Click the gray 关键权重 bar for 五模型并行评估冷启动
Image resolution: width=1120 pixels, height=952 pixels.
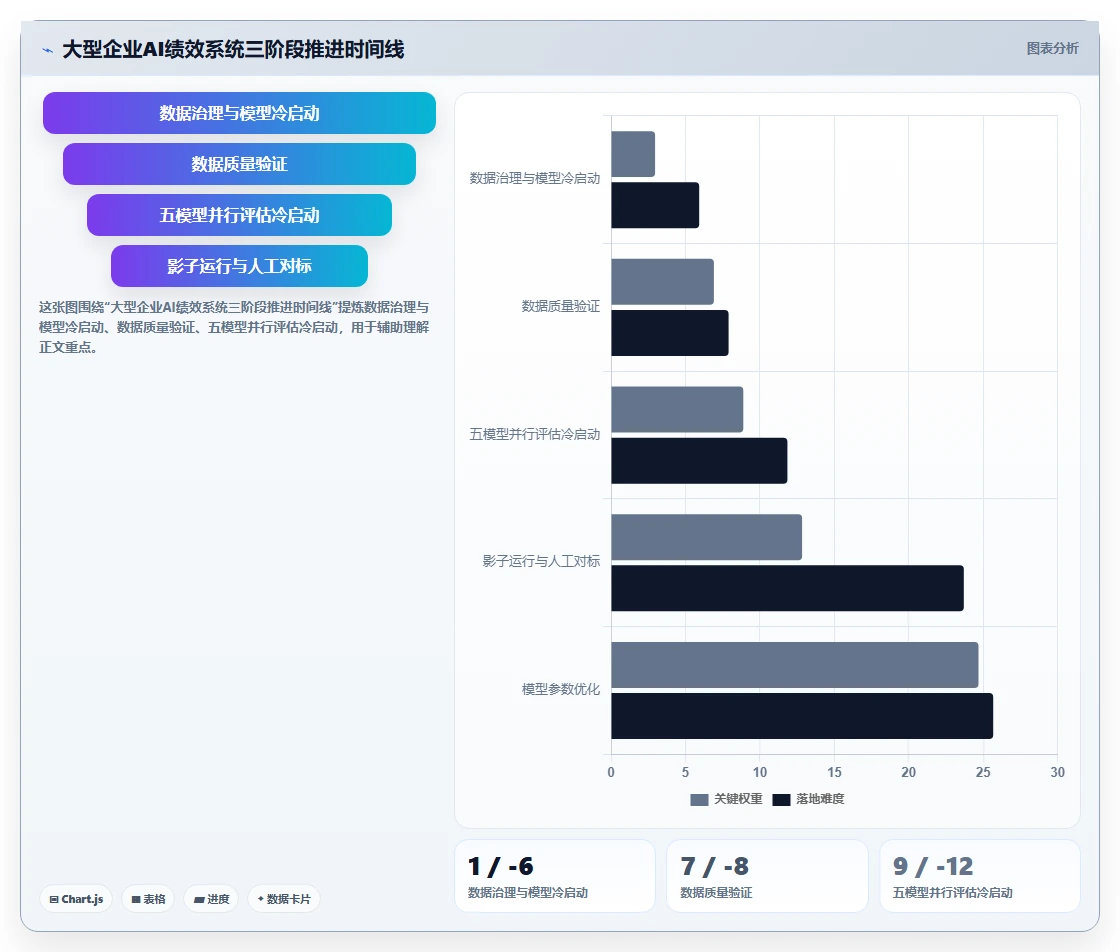[677, 409]
